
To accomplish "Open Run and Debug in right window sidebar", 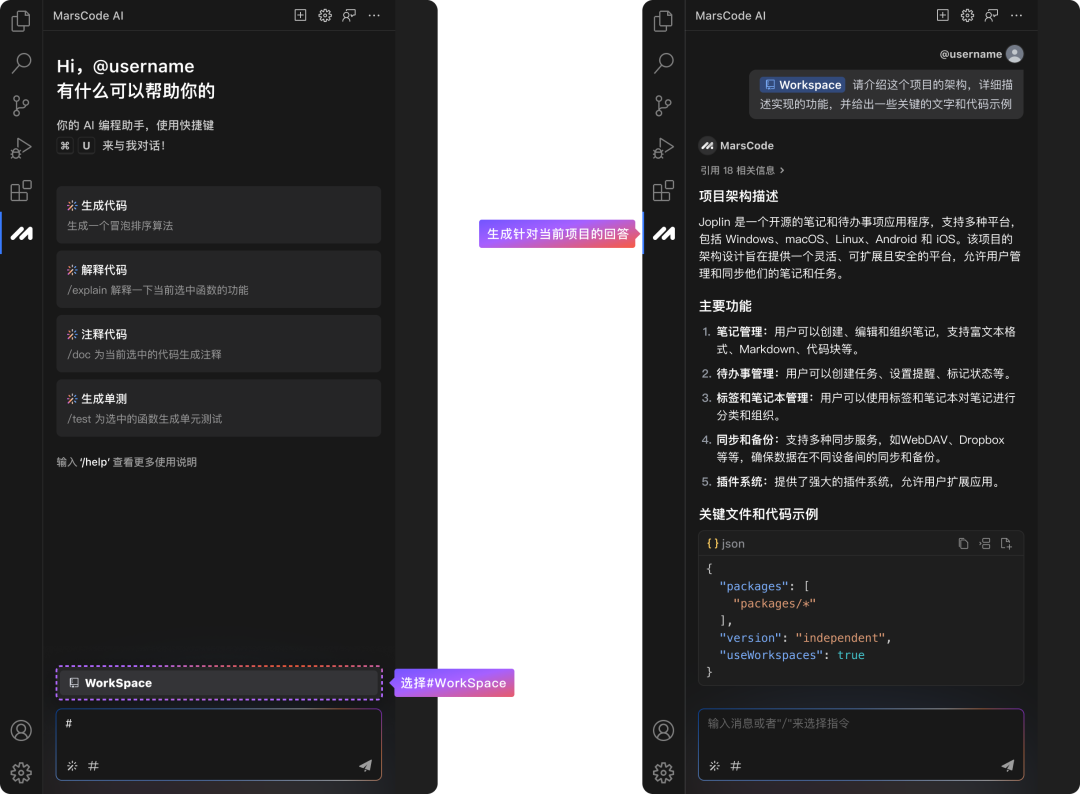I will point(663,148).
